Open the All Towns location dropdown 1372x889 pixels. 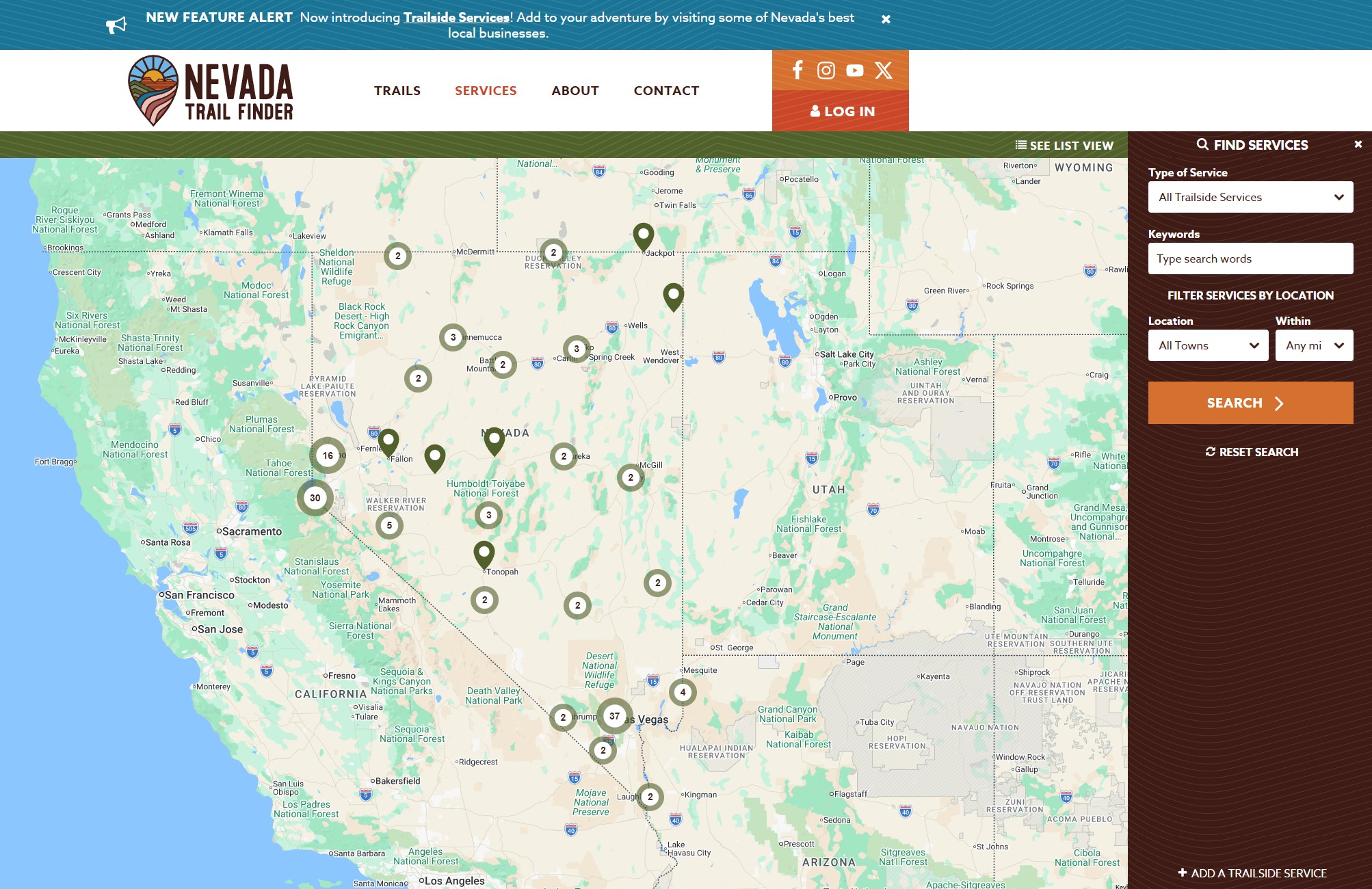coord(1208,345)
